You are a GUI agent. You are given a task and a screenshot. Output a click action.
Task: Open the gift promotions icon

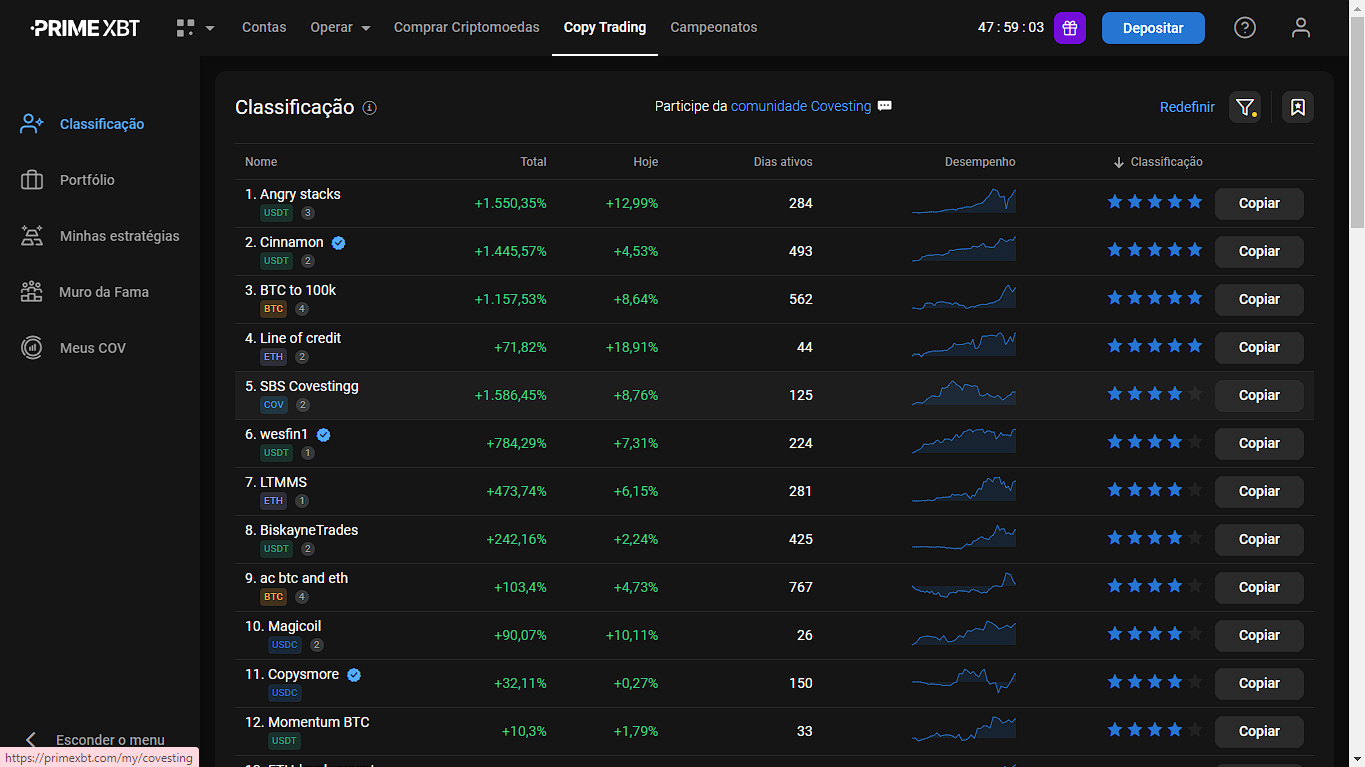1069,27
